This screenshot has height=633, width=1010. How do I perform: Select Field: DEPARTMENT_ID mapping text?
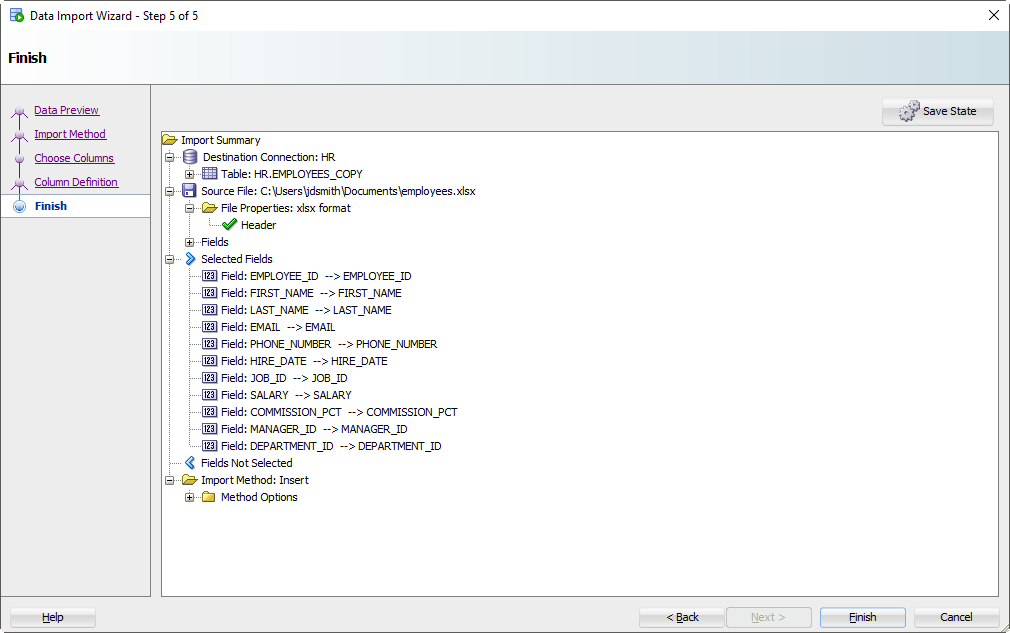tap(331, 446)
